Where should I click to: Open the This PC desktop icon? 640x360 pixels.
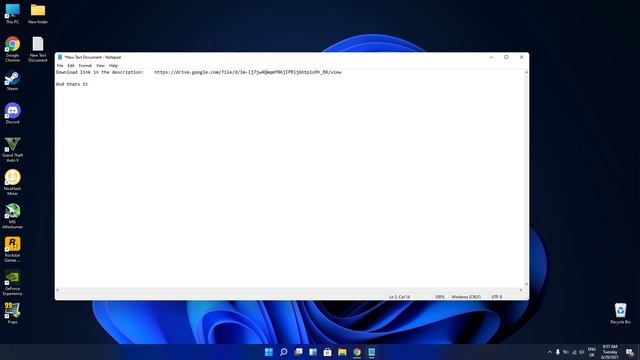(12, 13)
